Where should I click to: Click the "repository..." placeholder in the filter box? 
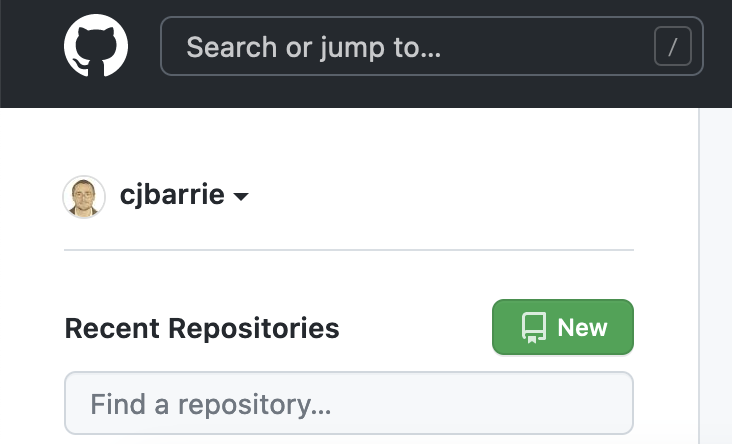point(254,405)
